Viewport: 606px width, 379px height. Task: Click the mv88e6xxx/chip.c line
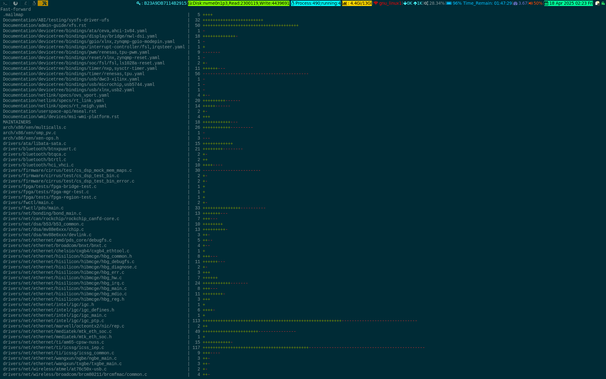43,229
